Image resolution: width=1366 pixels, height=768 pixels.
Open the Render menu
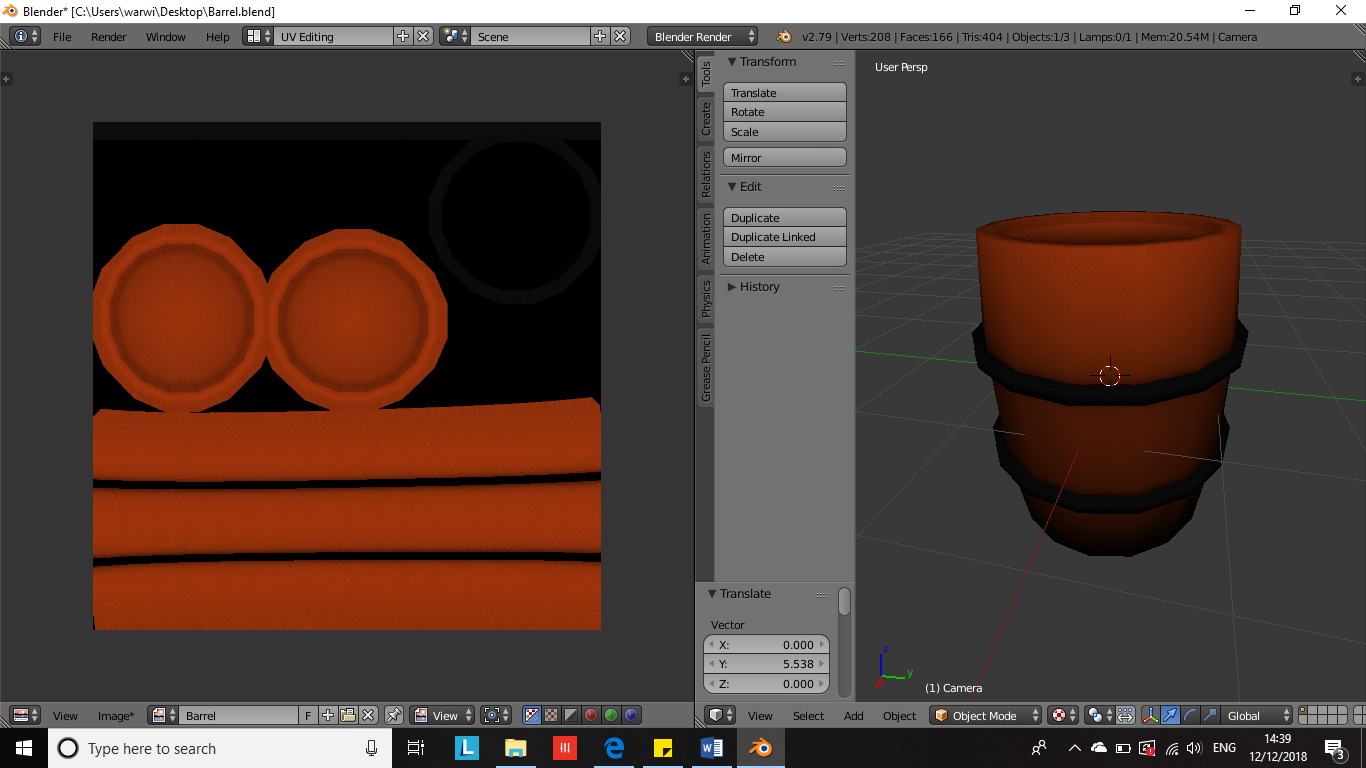click(108, 37)
